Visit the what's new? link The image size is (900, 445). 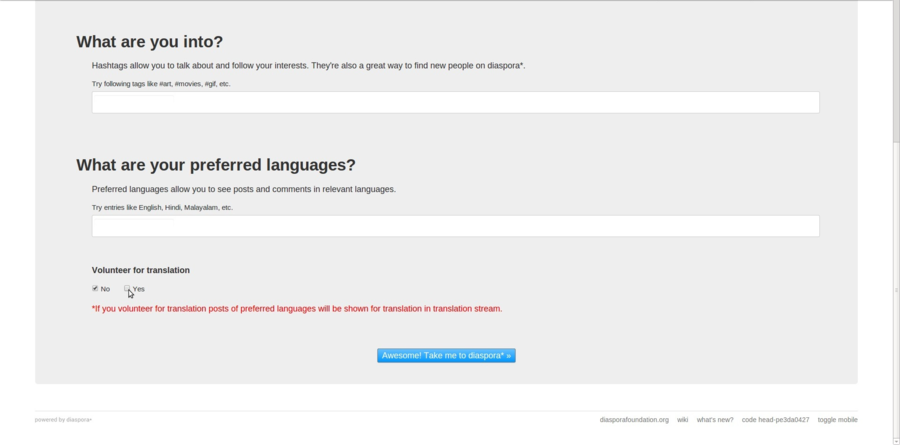click(715, 420)
